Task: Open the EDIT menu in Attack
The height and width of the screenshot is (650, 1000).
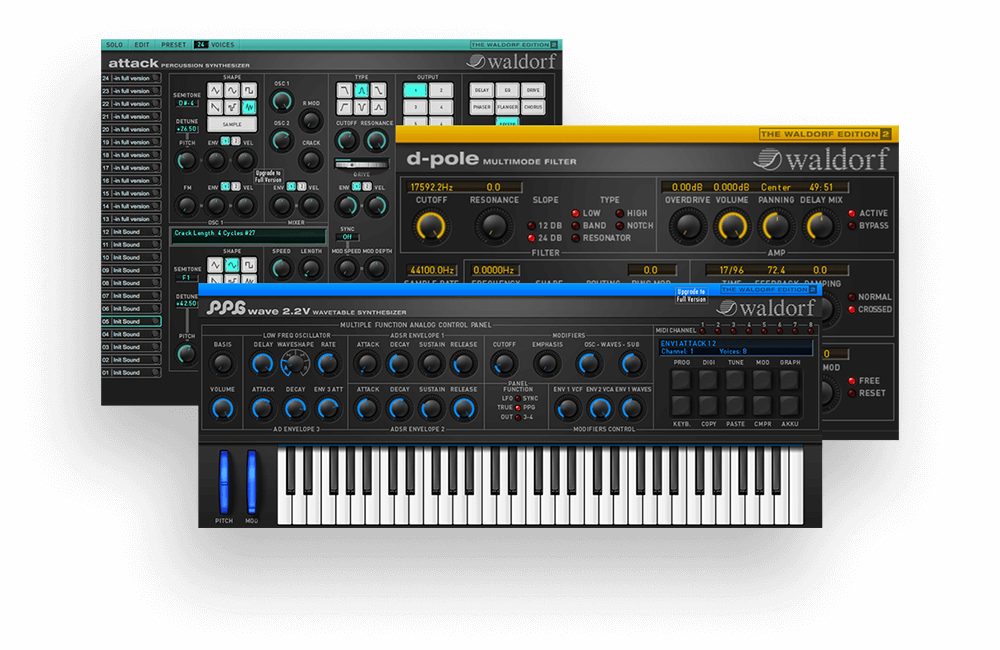Action: click(x=142, y=45)
